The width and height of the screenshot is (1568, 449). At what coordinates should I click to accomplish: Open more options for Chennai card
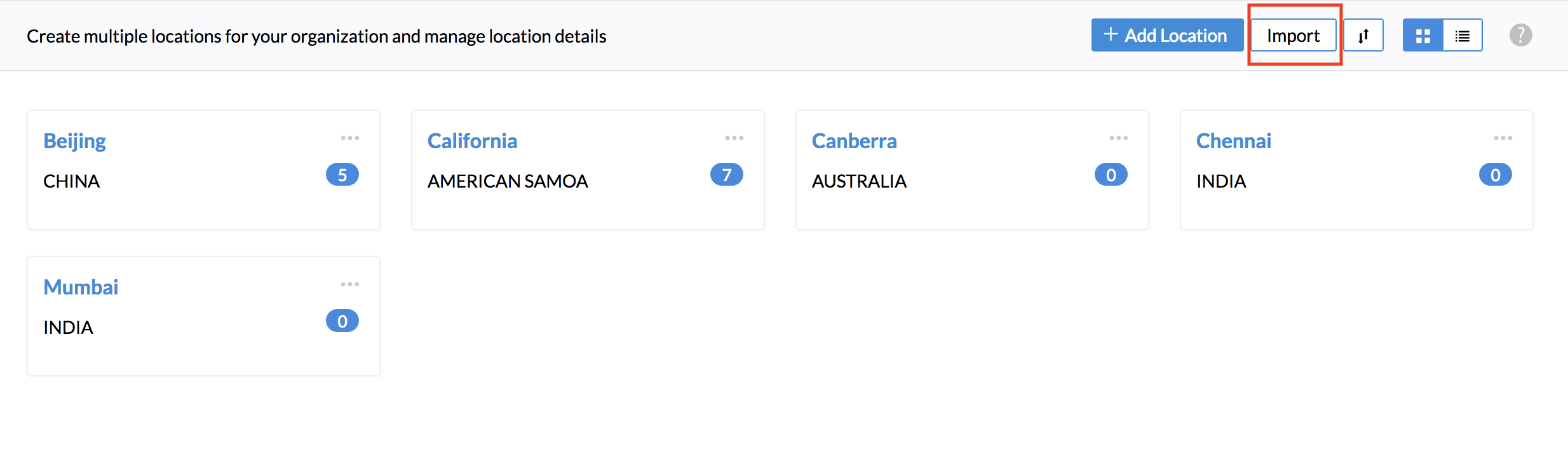click(x=1503, y=138)
